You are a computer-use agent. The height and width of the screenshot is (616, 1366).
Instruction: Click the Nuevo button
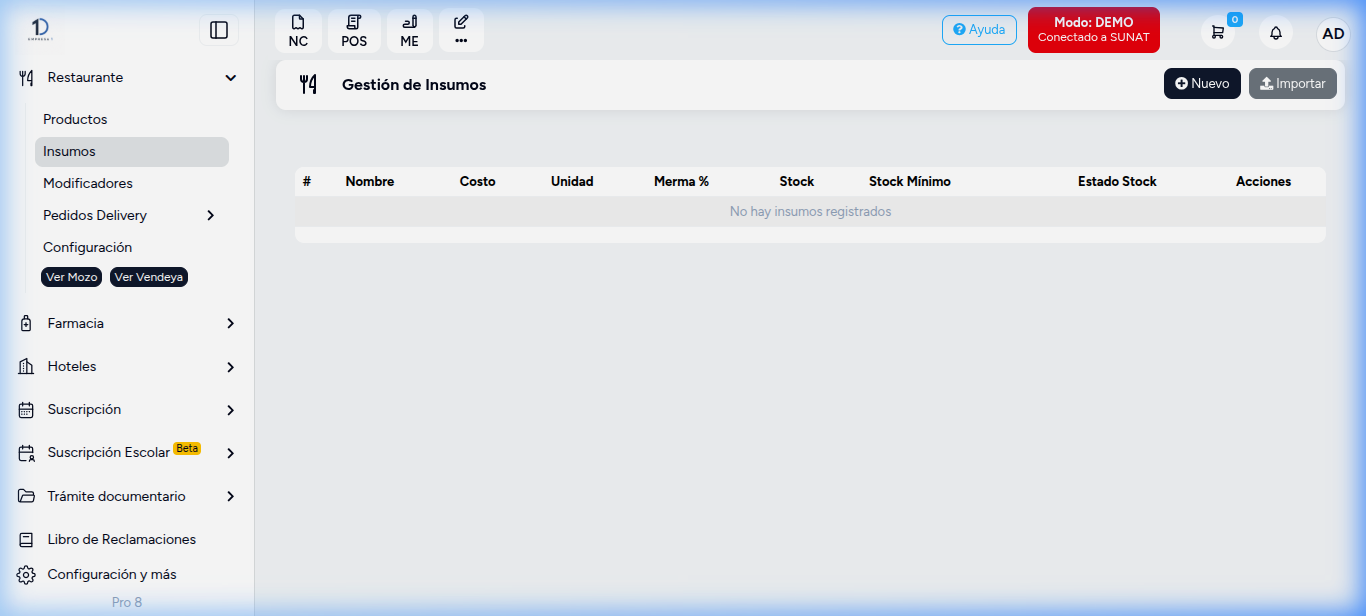pyautogui.click(x=1202, y=84)
